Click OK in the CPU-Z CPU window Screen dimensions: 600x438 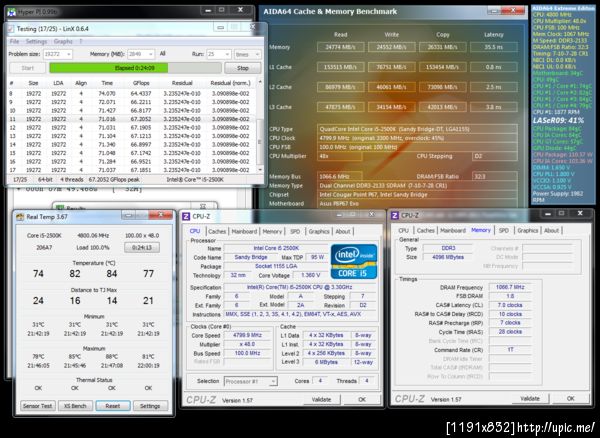coord(362,399)
